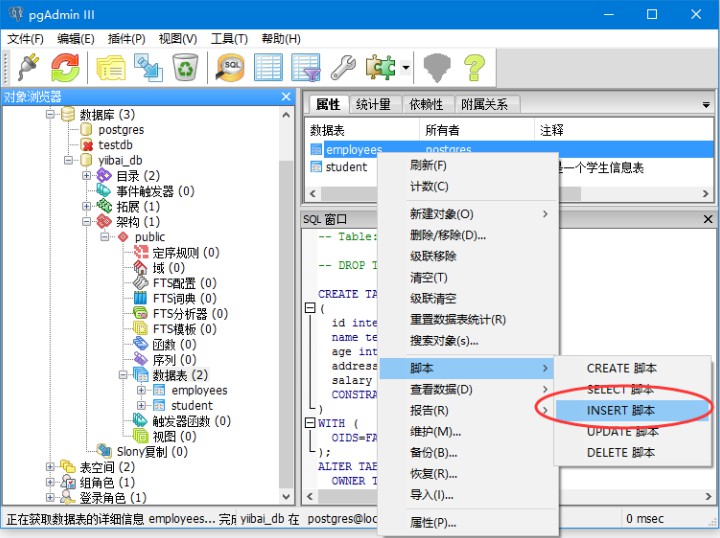This screenshot has height=538, width=720.
Task: Expand the 目录 (2) node
Action: (x=87, y=175)
